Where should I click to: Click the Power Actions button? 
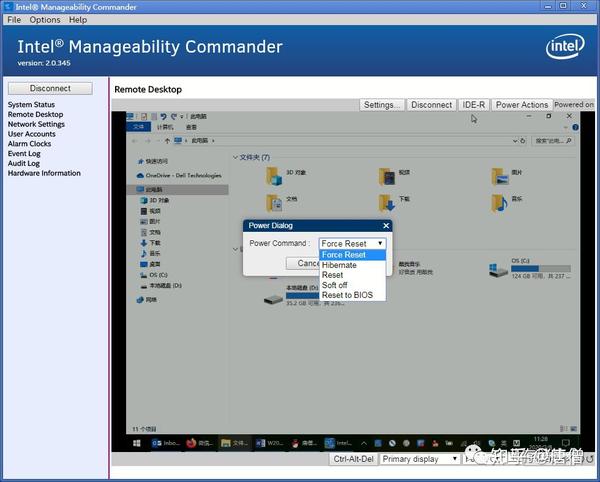point(522,105)
